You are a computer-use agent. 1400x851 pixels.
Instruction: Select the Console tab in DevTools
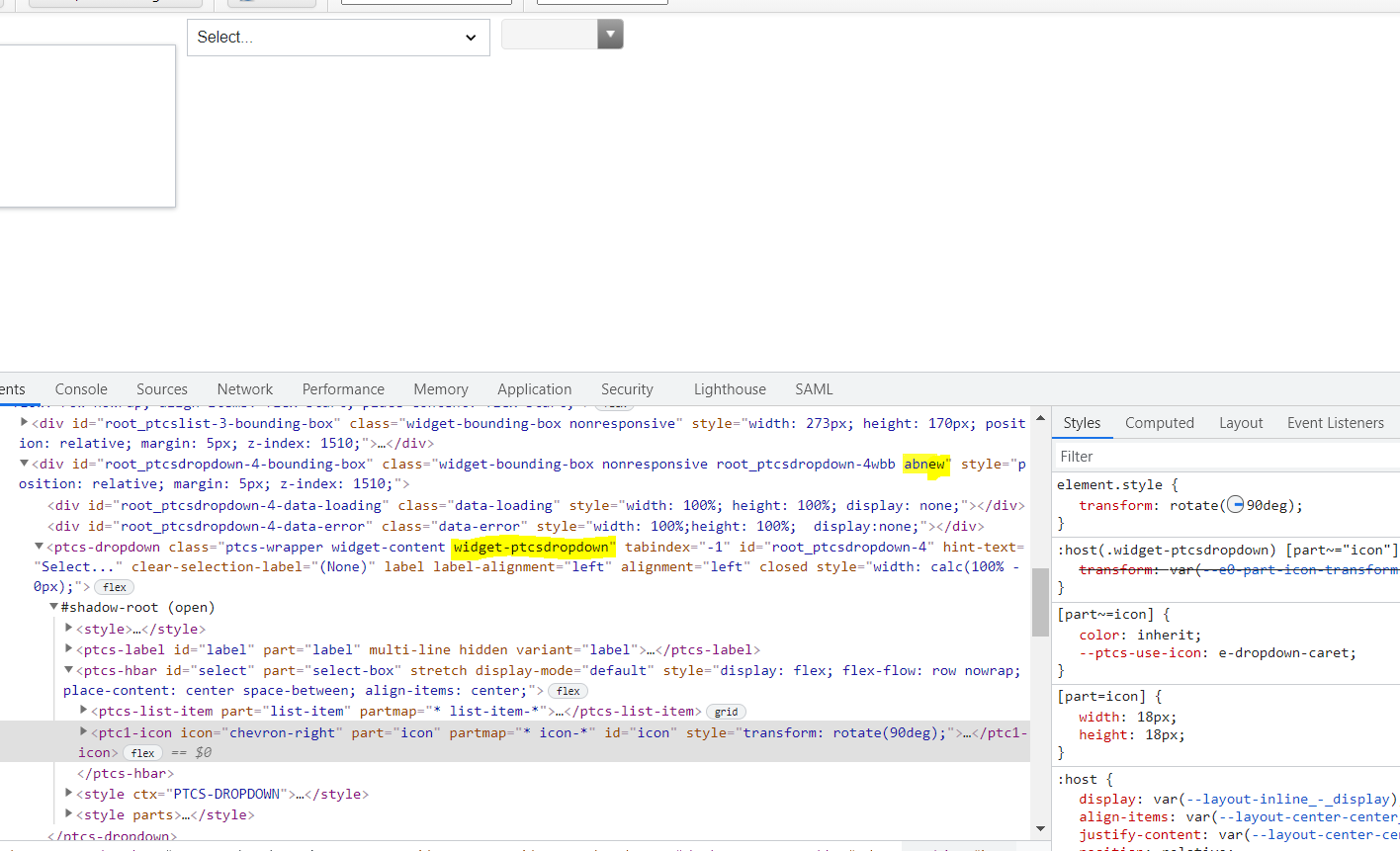coord(80,388)
